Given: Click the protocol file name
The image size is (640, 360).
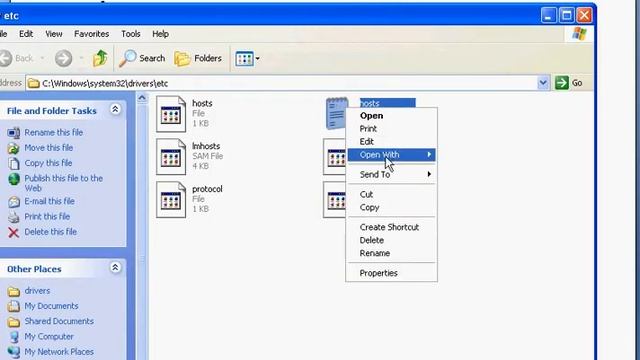Looking at the screenshot, I should (x=207, y=189).
